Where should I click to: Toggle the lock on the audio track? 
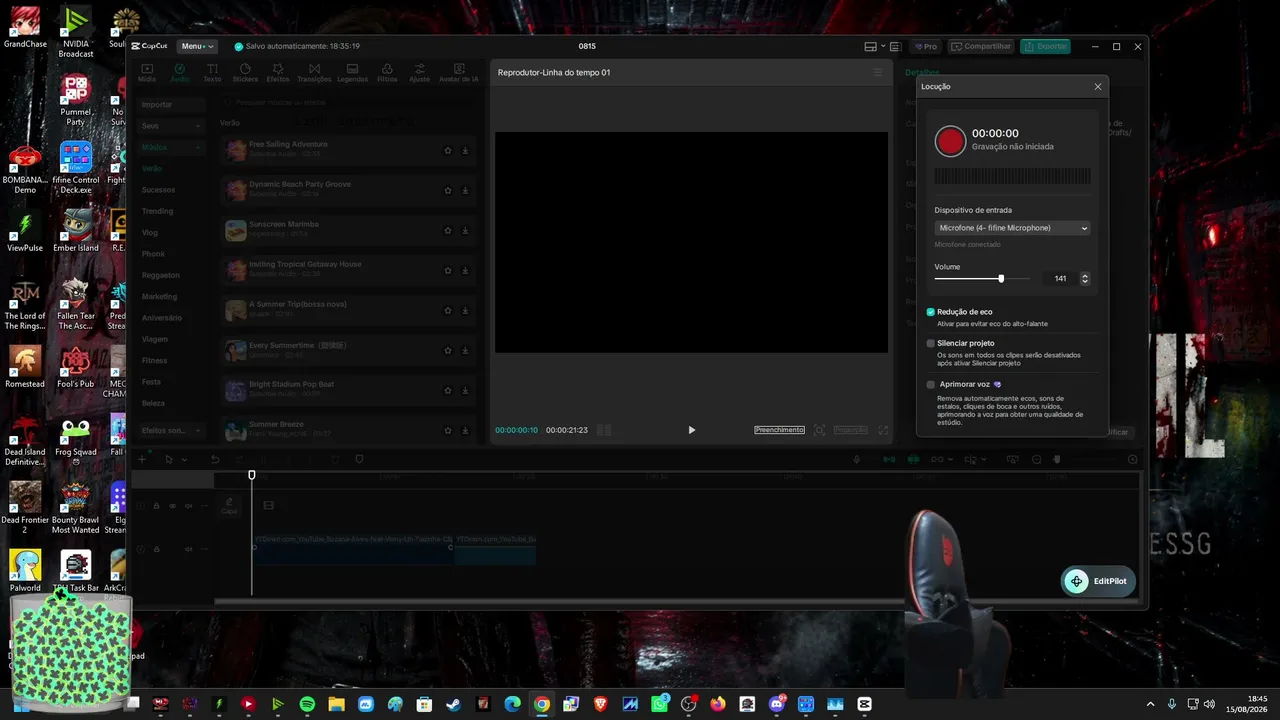(x=156, y=549)
